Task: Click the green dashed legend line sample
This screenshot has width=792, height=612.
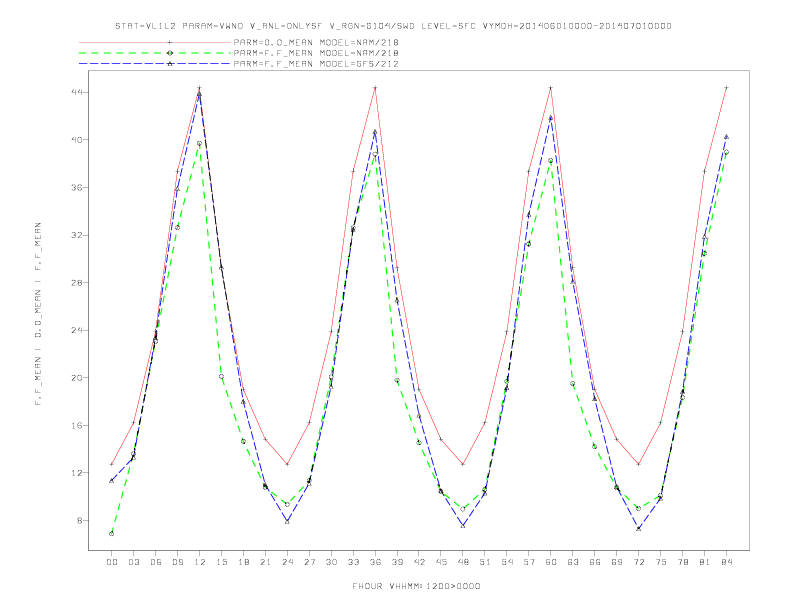Action: point(155,53)
